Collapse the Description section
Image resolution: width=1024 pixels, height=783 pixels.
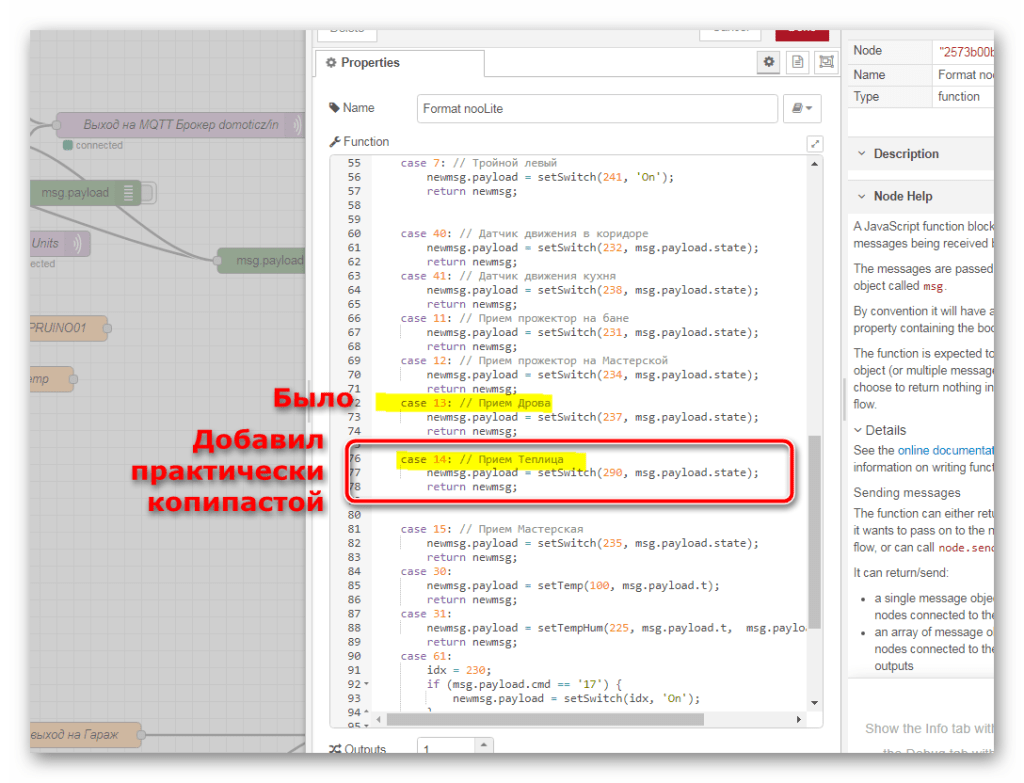pos(861,154)
